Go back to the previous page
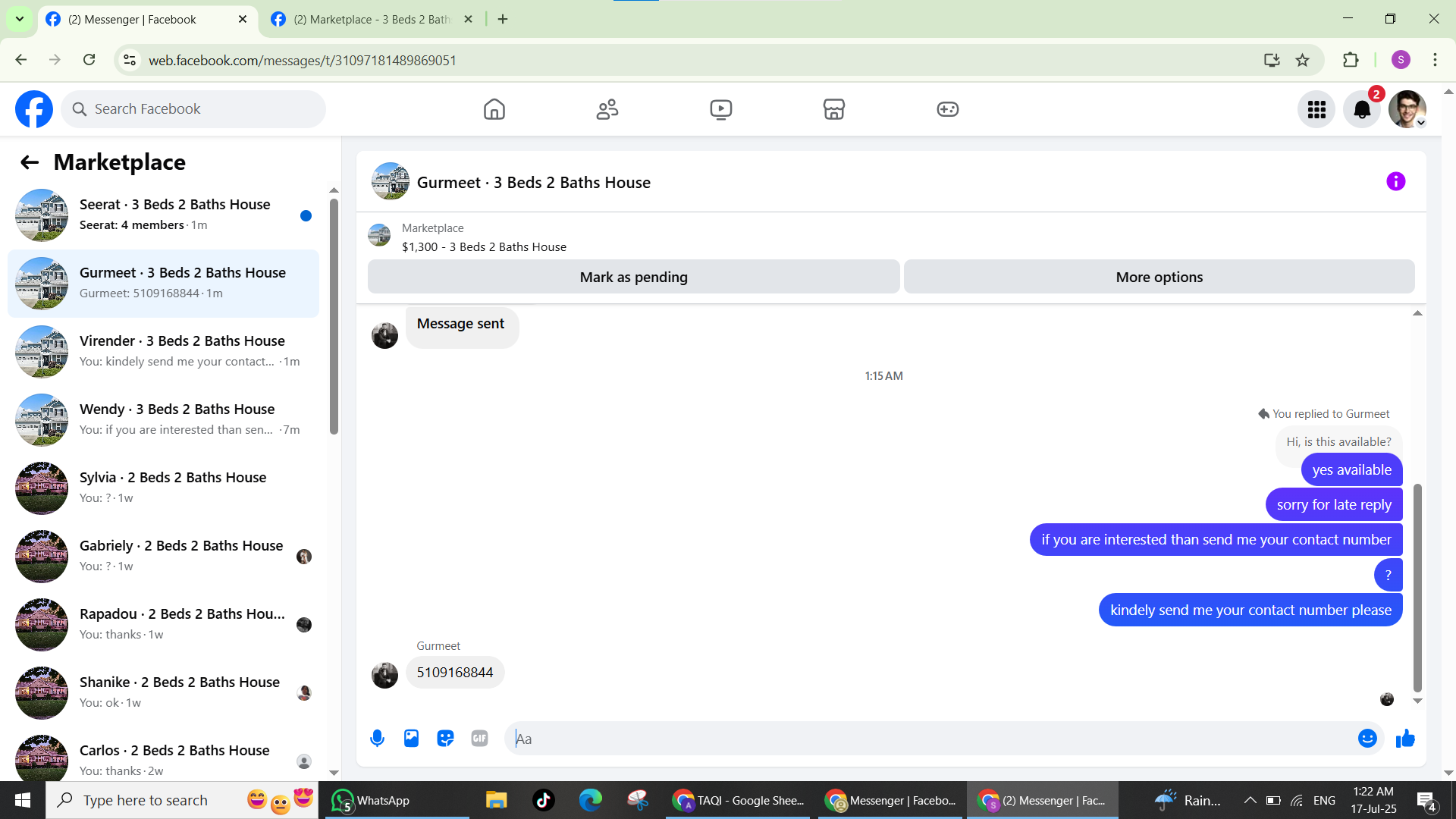This screenshot has width=1456, height=819. click(x=21, y=60)
